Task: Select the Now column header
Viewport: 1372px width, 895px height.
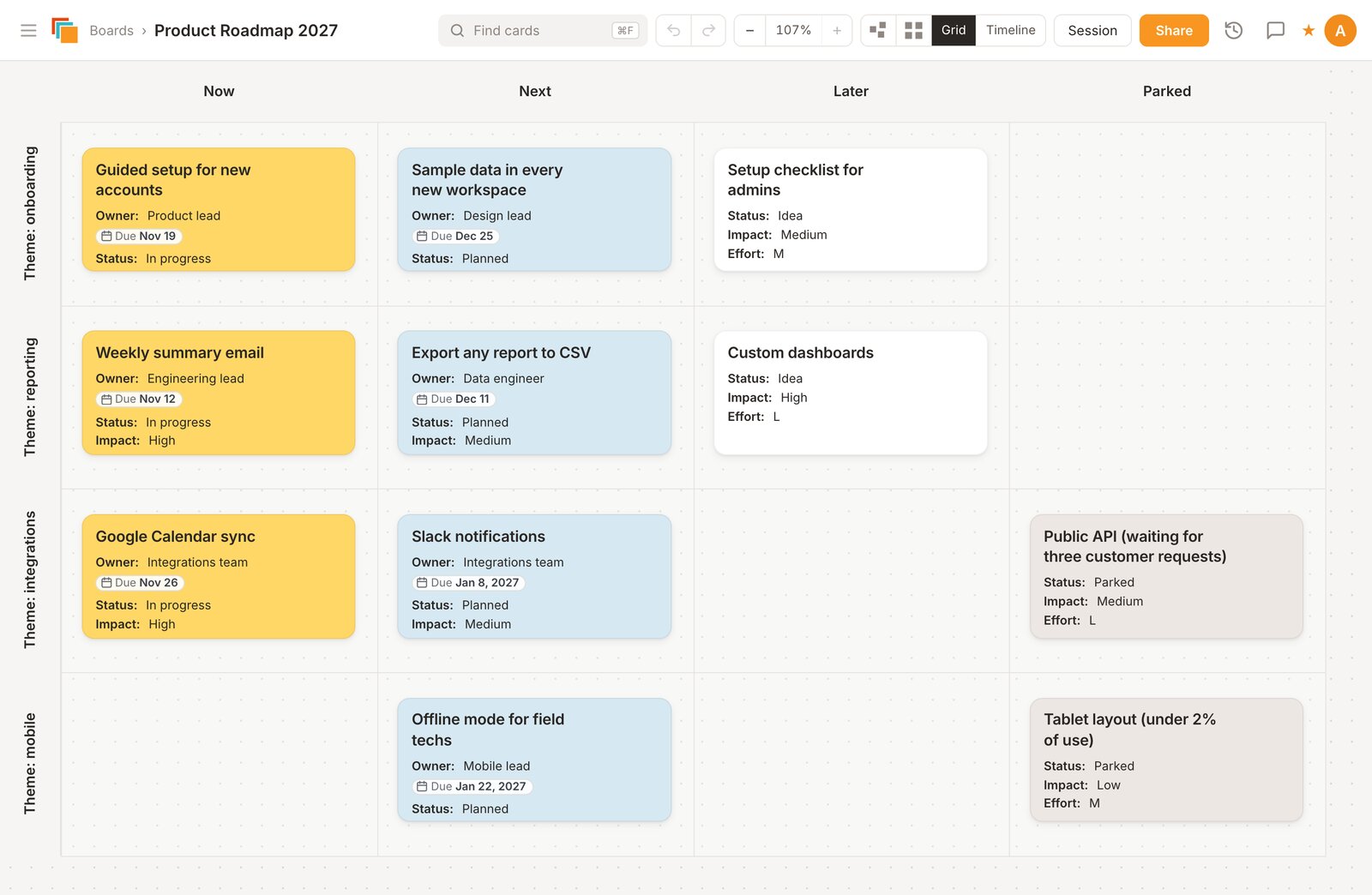Action: (x=219, y=91)
